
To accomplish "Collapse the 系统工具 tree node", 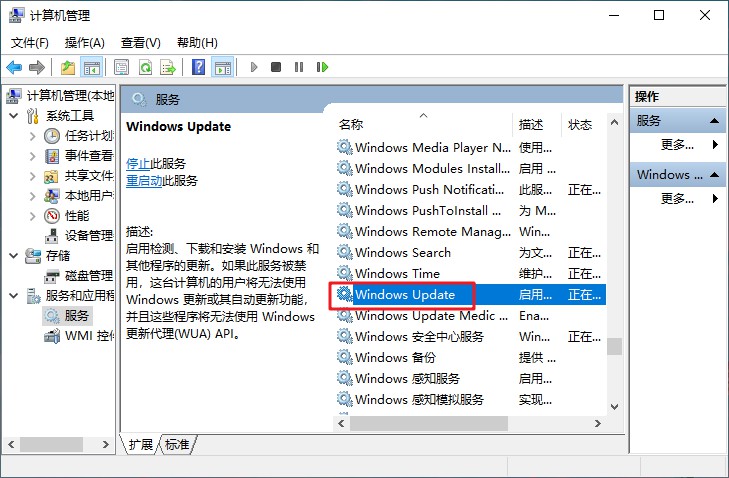I will pos(13,116).
